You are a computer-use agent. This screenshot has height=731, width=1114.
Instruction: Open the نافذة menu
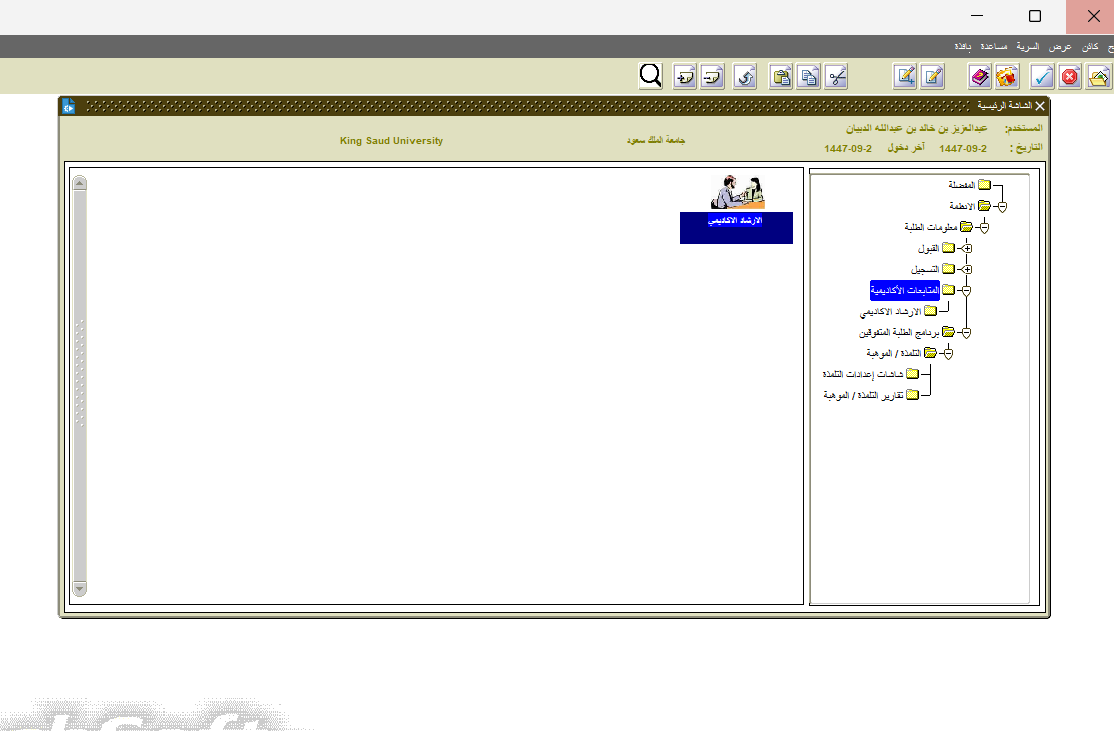point(962,46)
